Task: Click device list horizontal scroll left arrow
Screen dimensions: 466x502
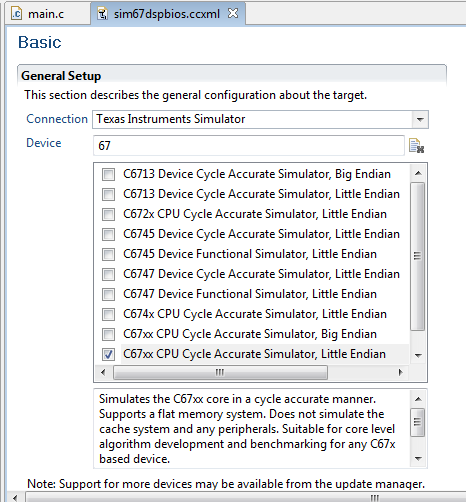Action: [103, 372]
